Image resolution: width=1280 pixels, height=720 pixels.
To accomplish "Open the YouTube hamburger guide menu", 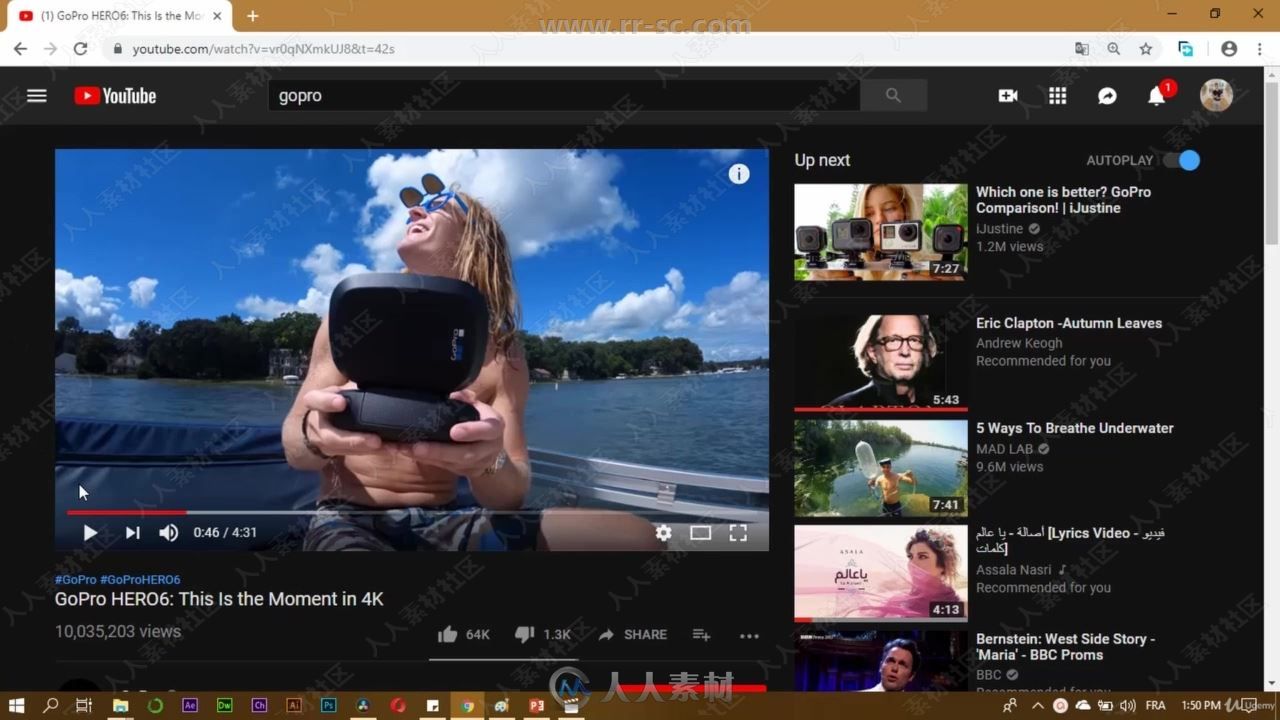I will 37,96.
